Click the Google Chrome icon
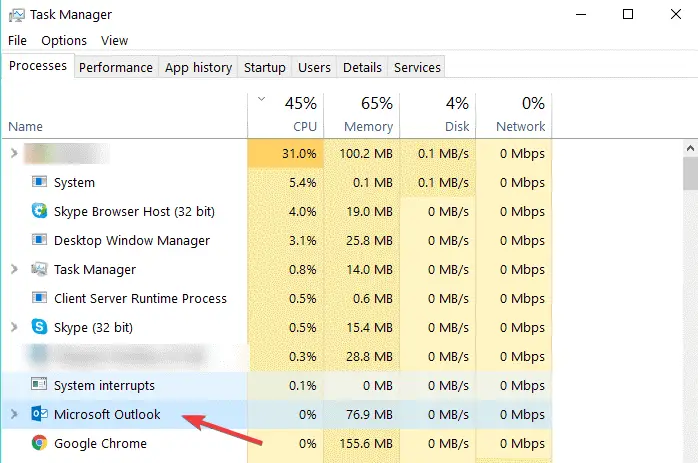This screenshot has height=463, width=698. coord(39,443)
